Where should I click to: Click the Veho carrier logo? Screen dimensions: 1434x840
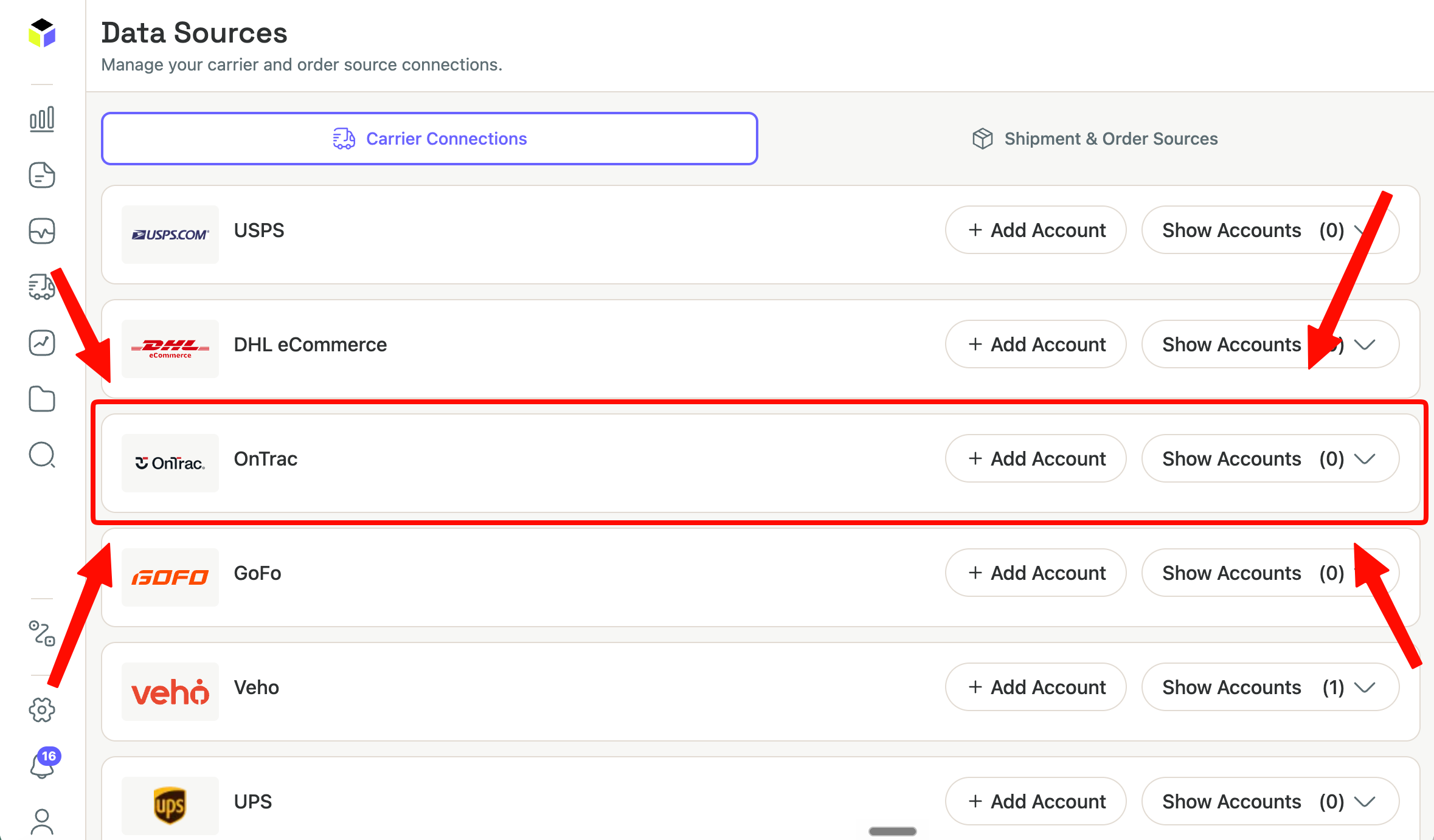click(x=170, y=692)
